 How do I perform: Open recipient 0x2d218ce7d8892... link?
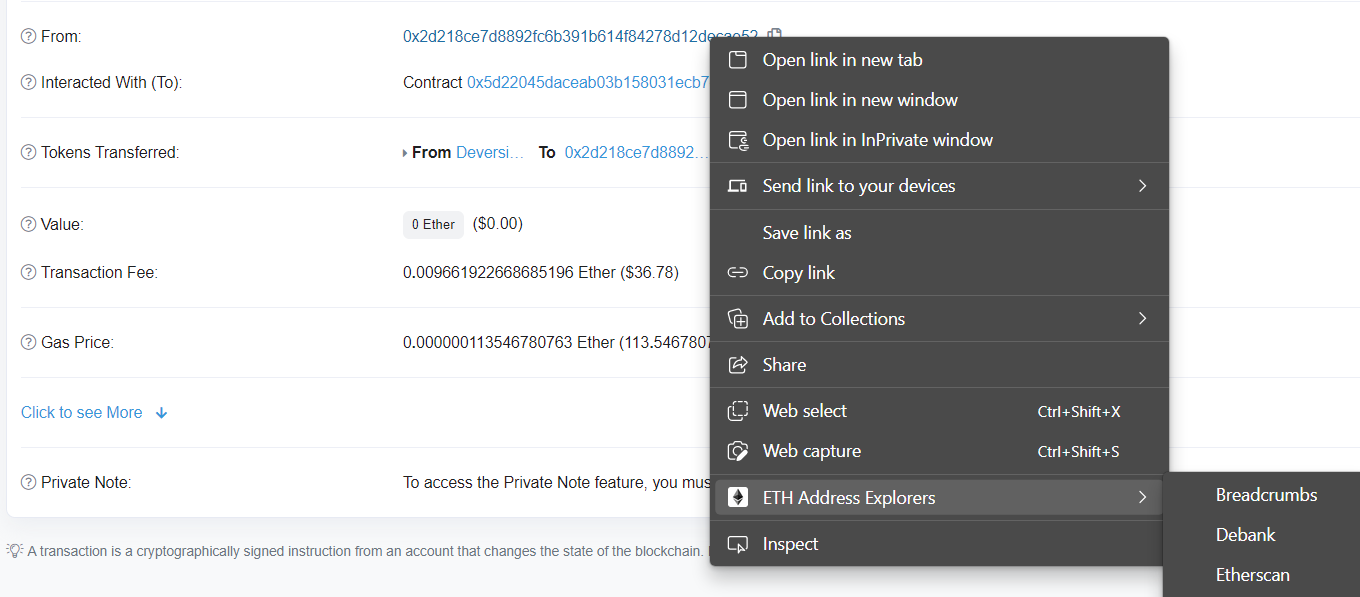(x=636, y=152)
